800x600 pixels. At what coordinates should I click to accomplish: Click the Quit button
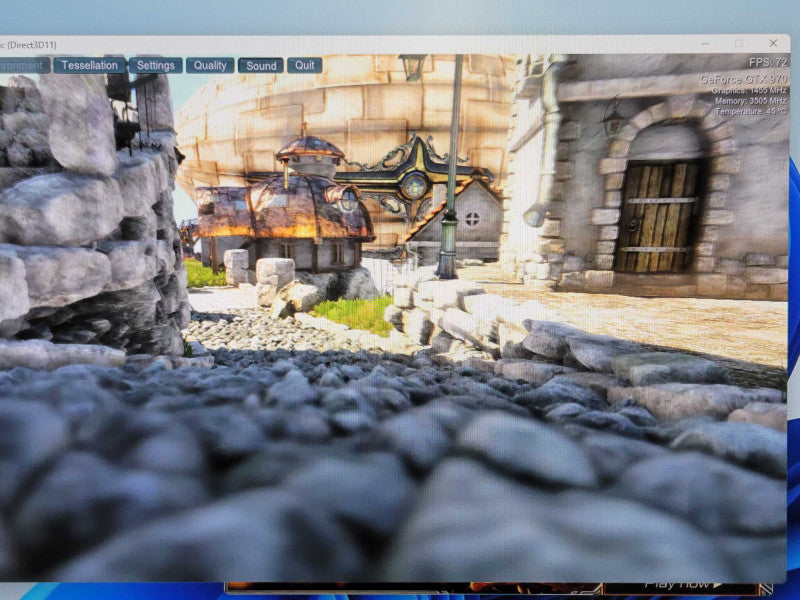(x=305, y=65)
